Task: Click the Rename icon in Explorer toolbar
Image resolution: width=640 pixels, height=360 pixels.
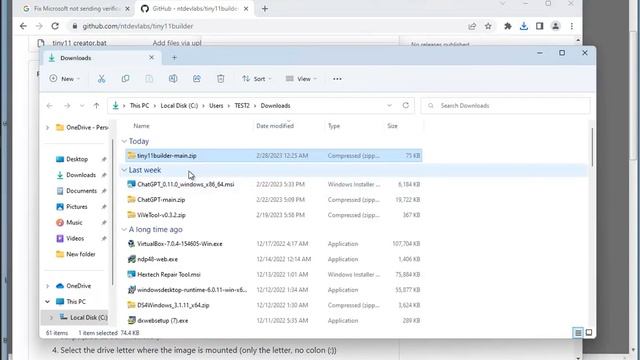Action: tap(173, 79)
